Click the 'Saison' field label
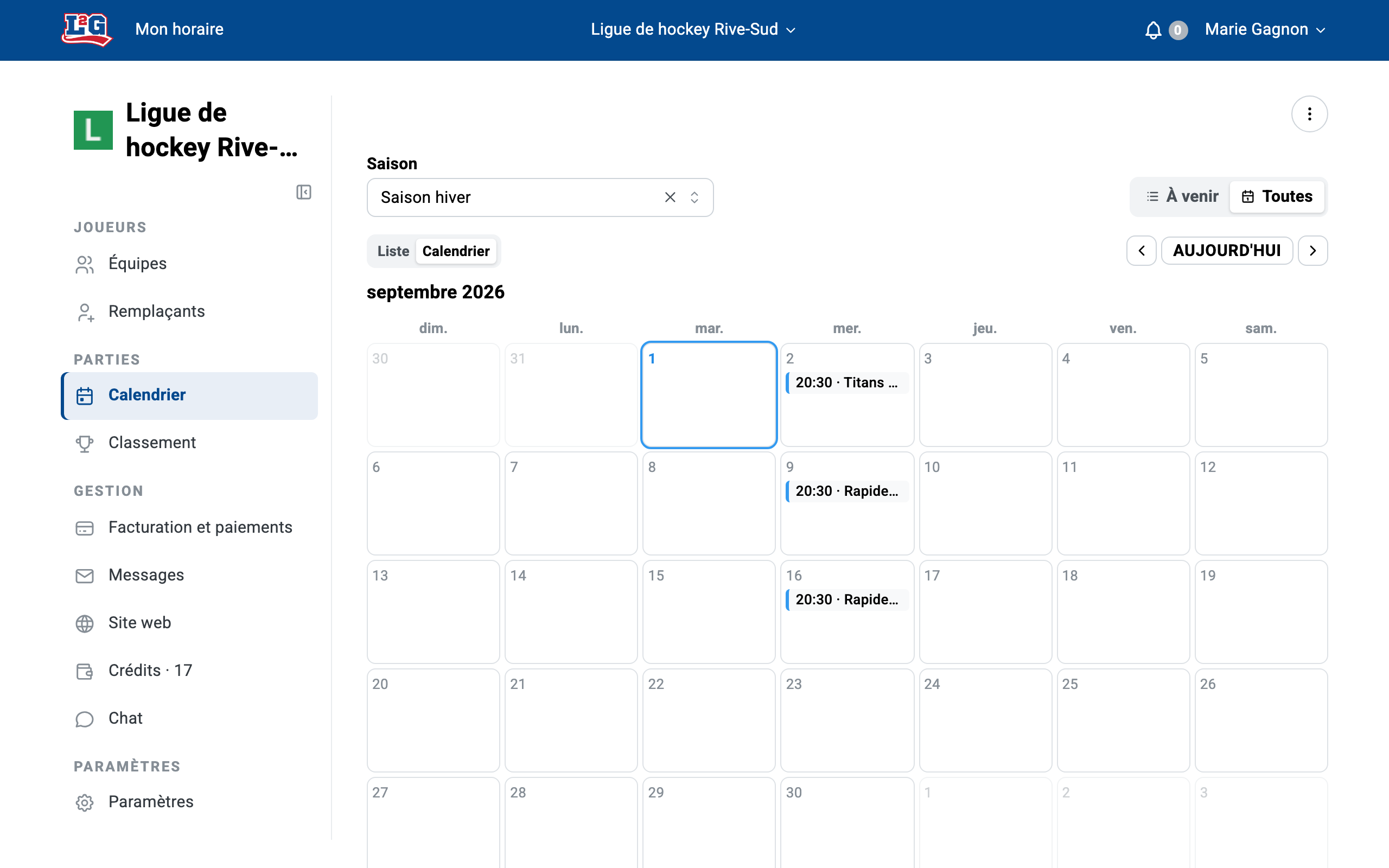The image size is (1389, 868). 392,164
